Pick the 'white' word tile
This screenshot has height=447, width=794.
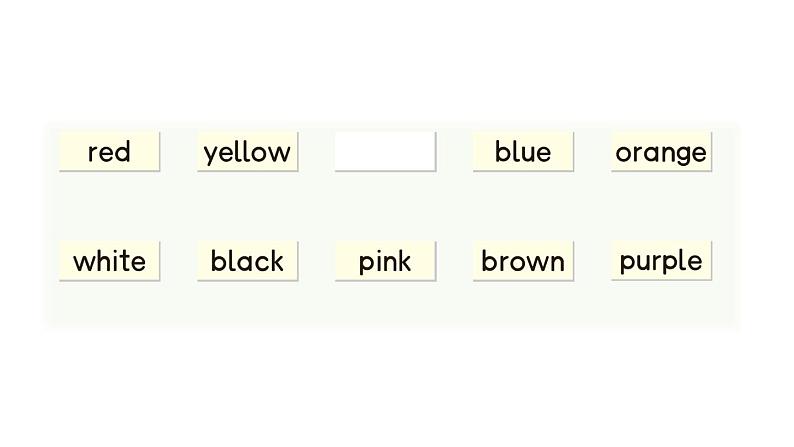click(x=109, y=261)
